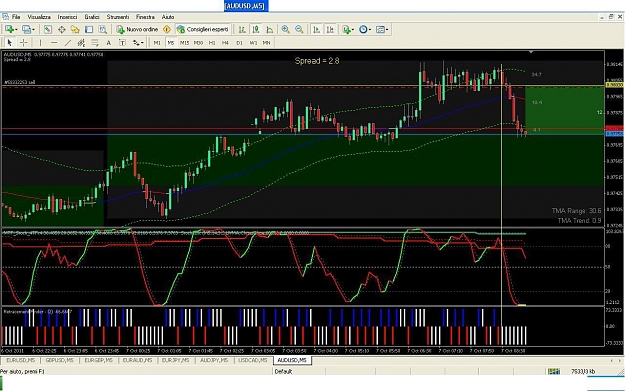Toggle chart auto scroll
The image size is (625, 391).
click(x=316, y=29)
